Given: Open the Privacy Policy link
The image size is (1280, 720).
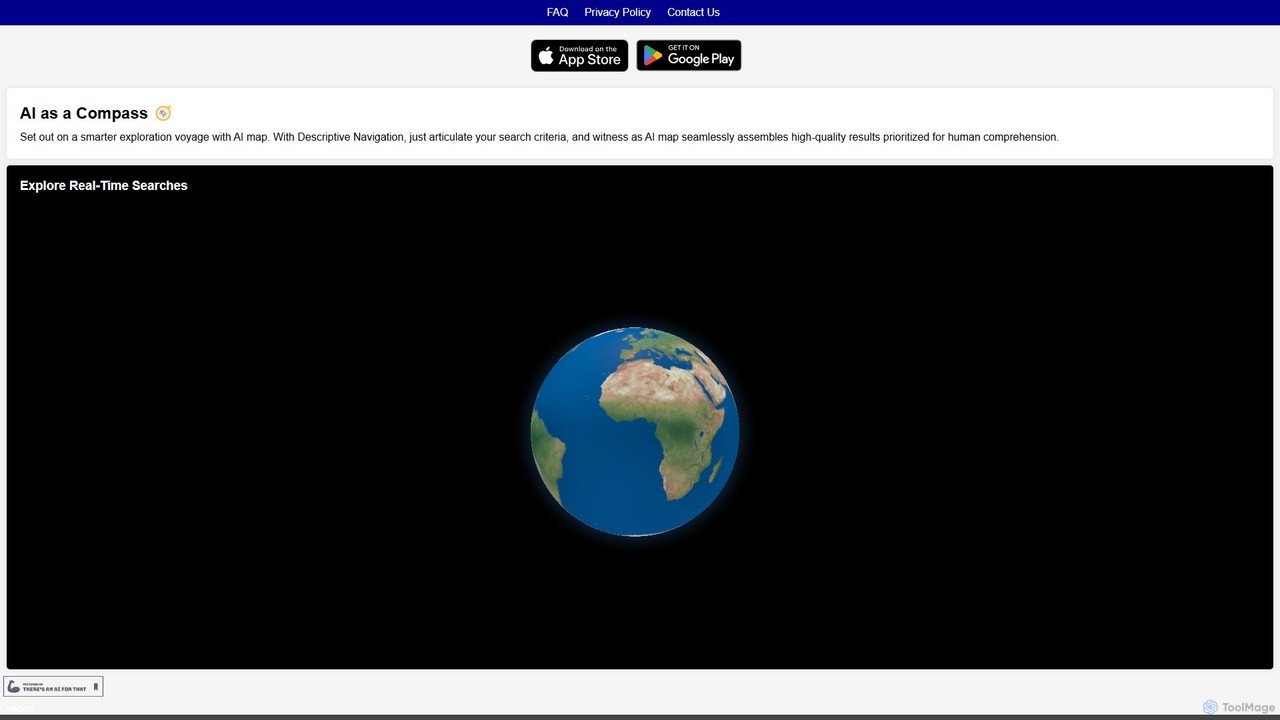Looking at the screenshot, I should pos(617,12).
